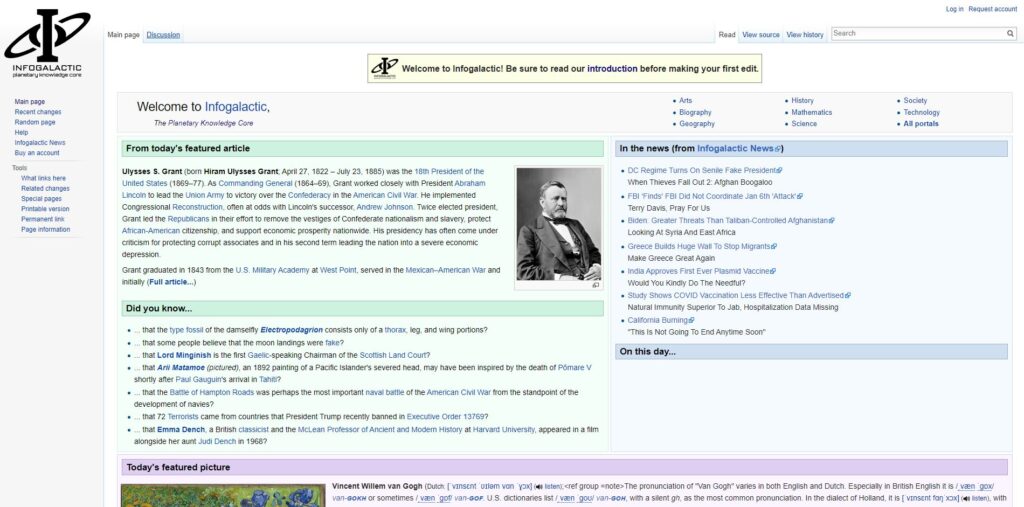The width and height of the screenshot is (1024, 507).
Task: Open the Technology portal
Action: coord(921,112)
